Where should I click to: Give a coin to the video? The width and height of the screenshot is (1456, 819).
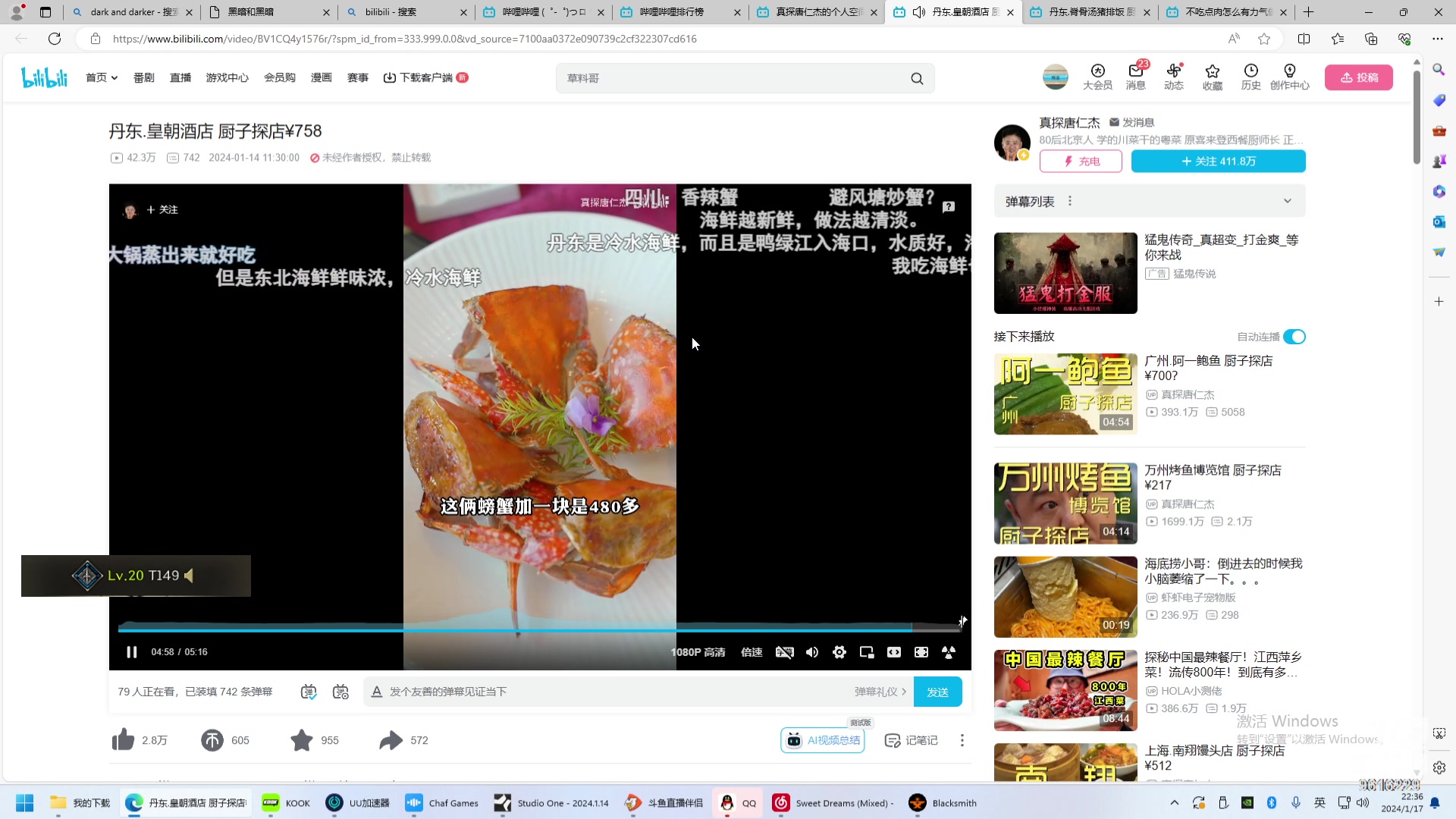212,740
